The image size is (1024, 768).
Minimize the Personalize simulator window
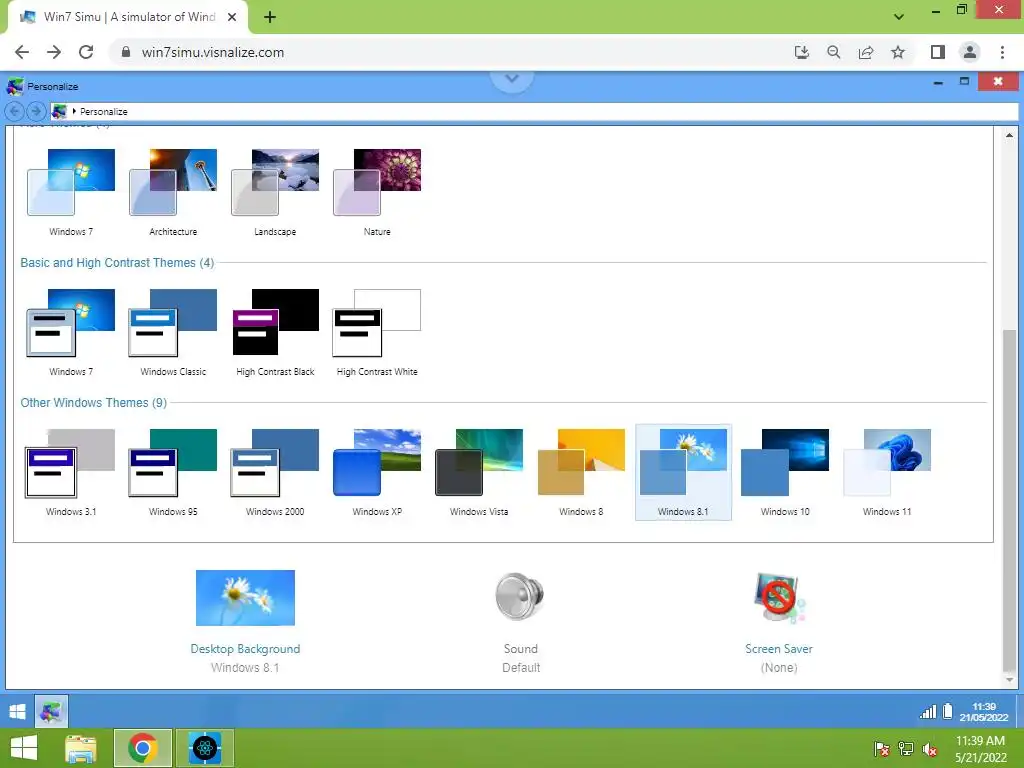click(x=938, y=82)
